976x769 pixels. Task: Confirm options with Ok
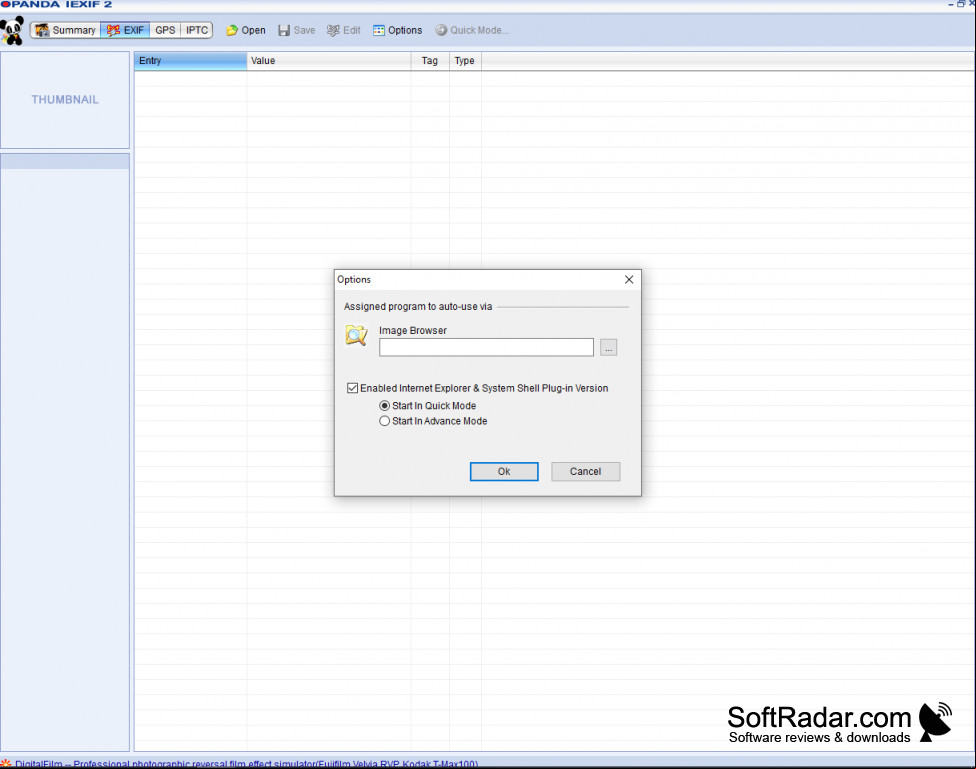(504, 471)
